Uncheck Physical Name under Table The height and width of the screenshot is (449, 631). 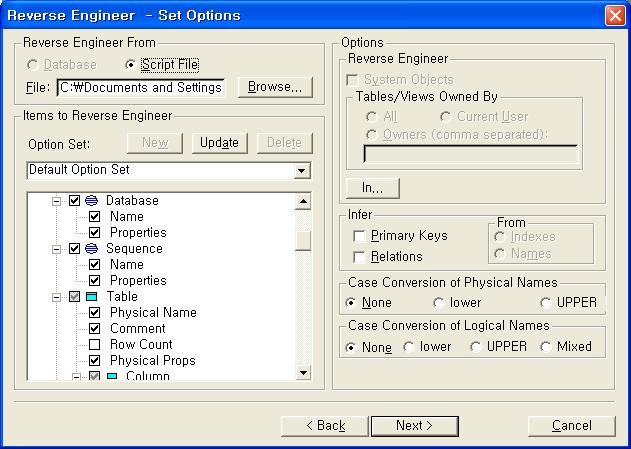(x=95, y=313)
